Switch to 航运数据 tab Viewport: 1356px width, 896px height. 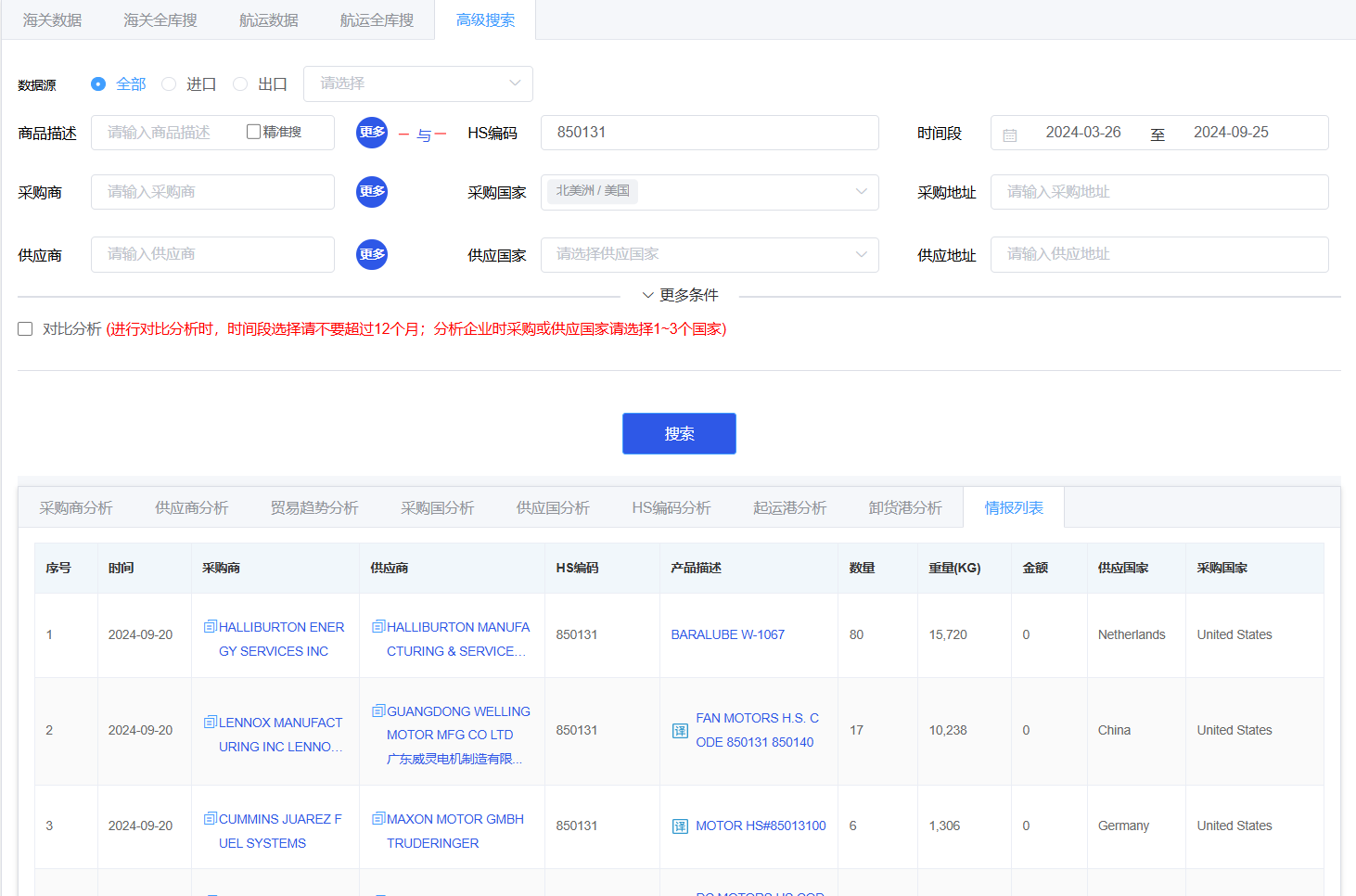pos(269,20)
